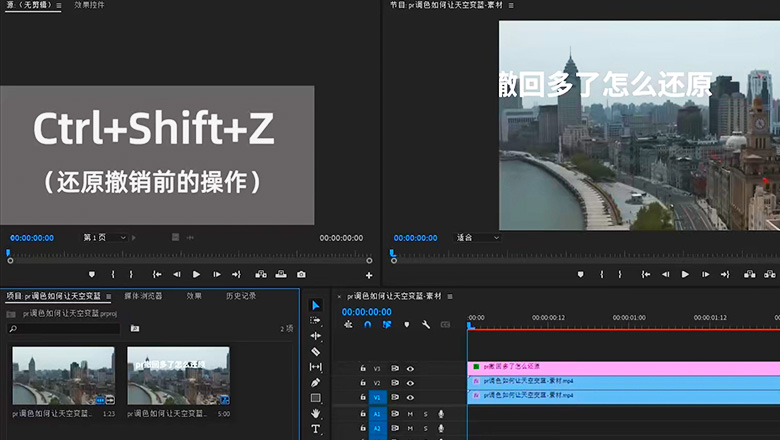Click Program monitor current timecode
The height and width of the screenshot is (440, 780).
pyautogui.click(x=415, y=238)
